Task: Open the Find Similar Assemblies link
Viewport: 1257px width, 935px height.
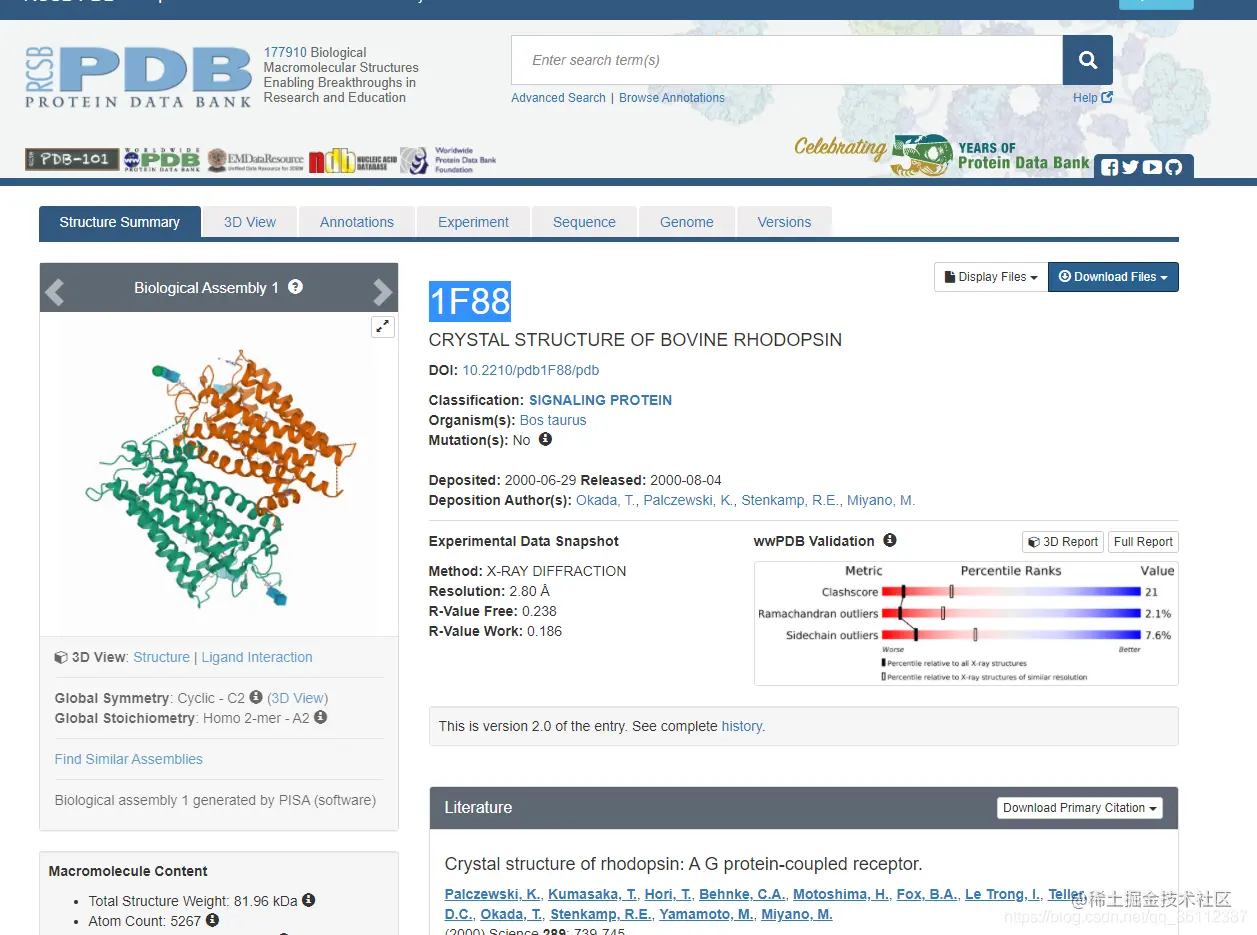Action: click(128, 759)
